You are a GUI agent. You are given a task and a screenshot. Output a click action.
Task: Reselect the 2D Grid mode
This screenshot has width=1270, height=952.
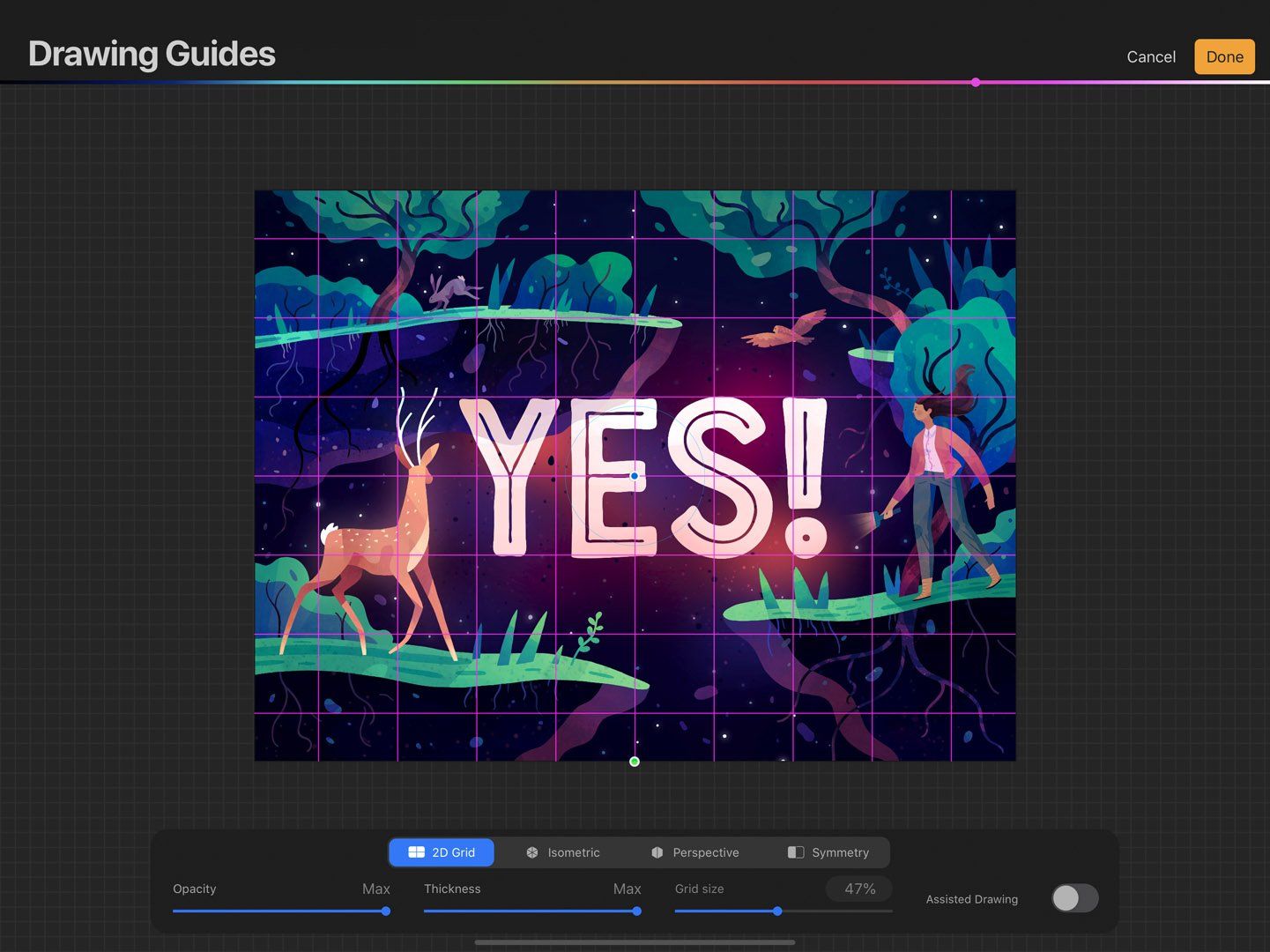click(x=442, y=852)
